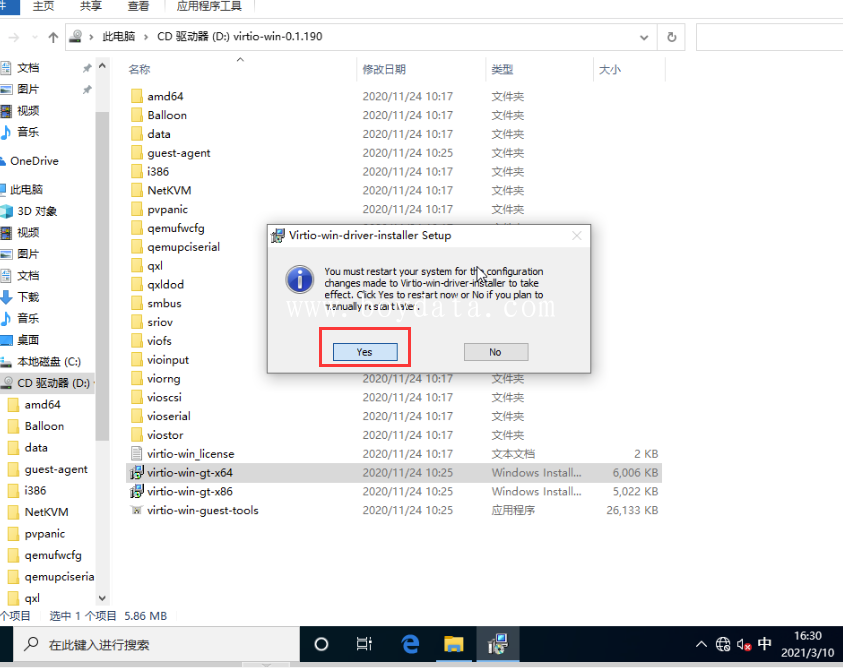The height and width of the screenshot is (668, 843).
Task: Open the 查看 ribbon tab
Action: click(138, 6)
